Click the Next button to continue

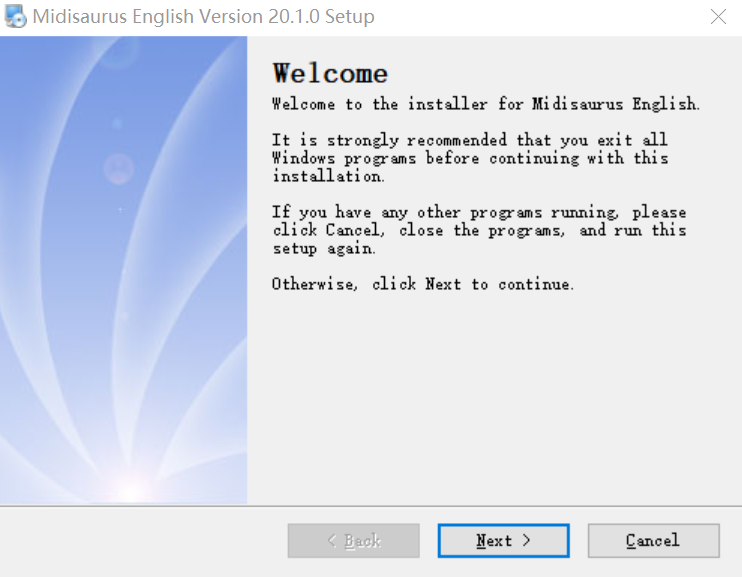click(504, 541)
